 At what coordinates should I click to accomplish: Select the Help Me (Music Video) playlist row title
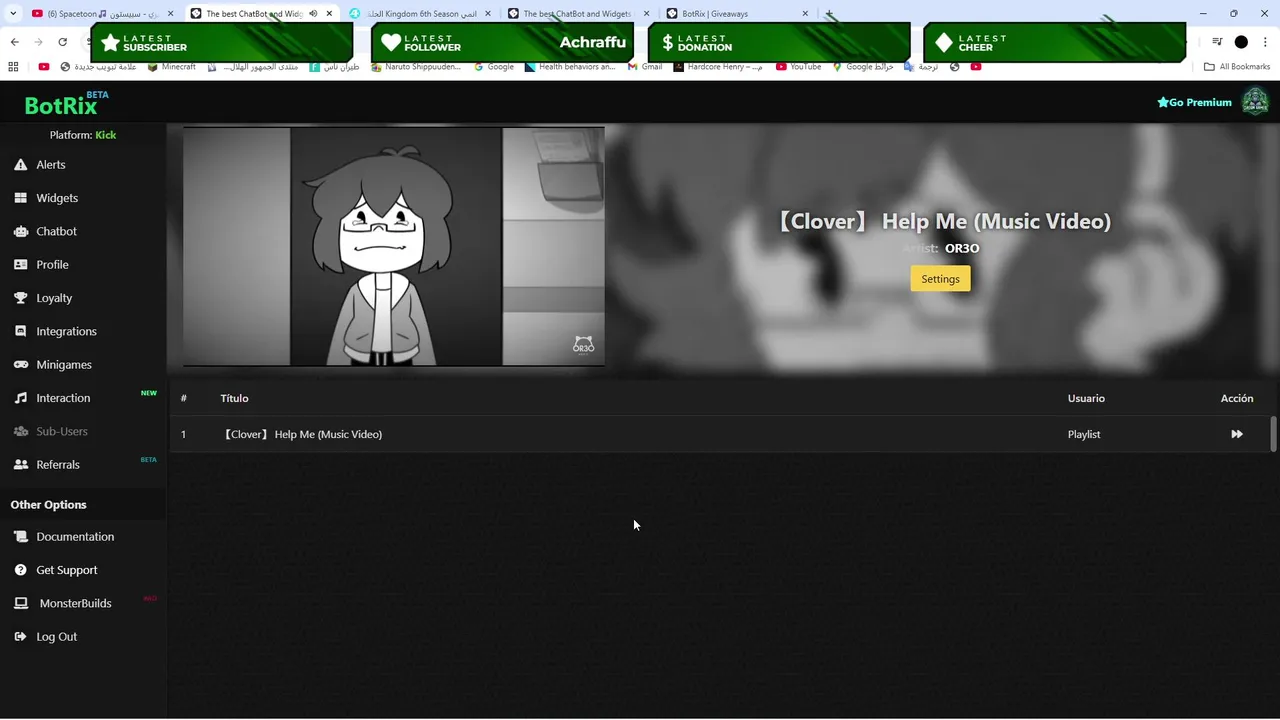coord(301,434)
